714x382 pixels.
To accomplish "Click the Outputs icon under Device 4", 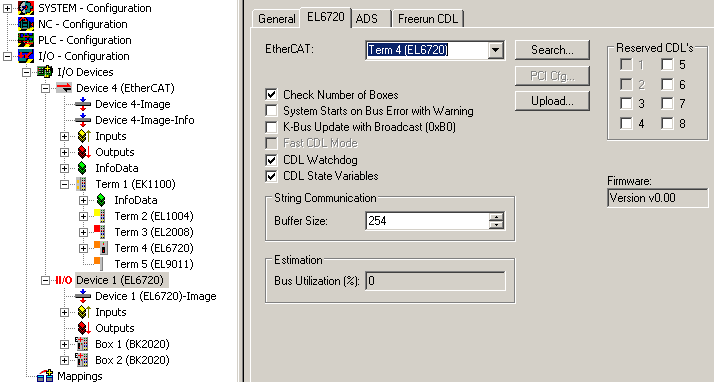I will click(x=84, y=152).
